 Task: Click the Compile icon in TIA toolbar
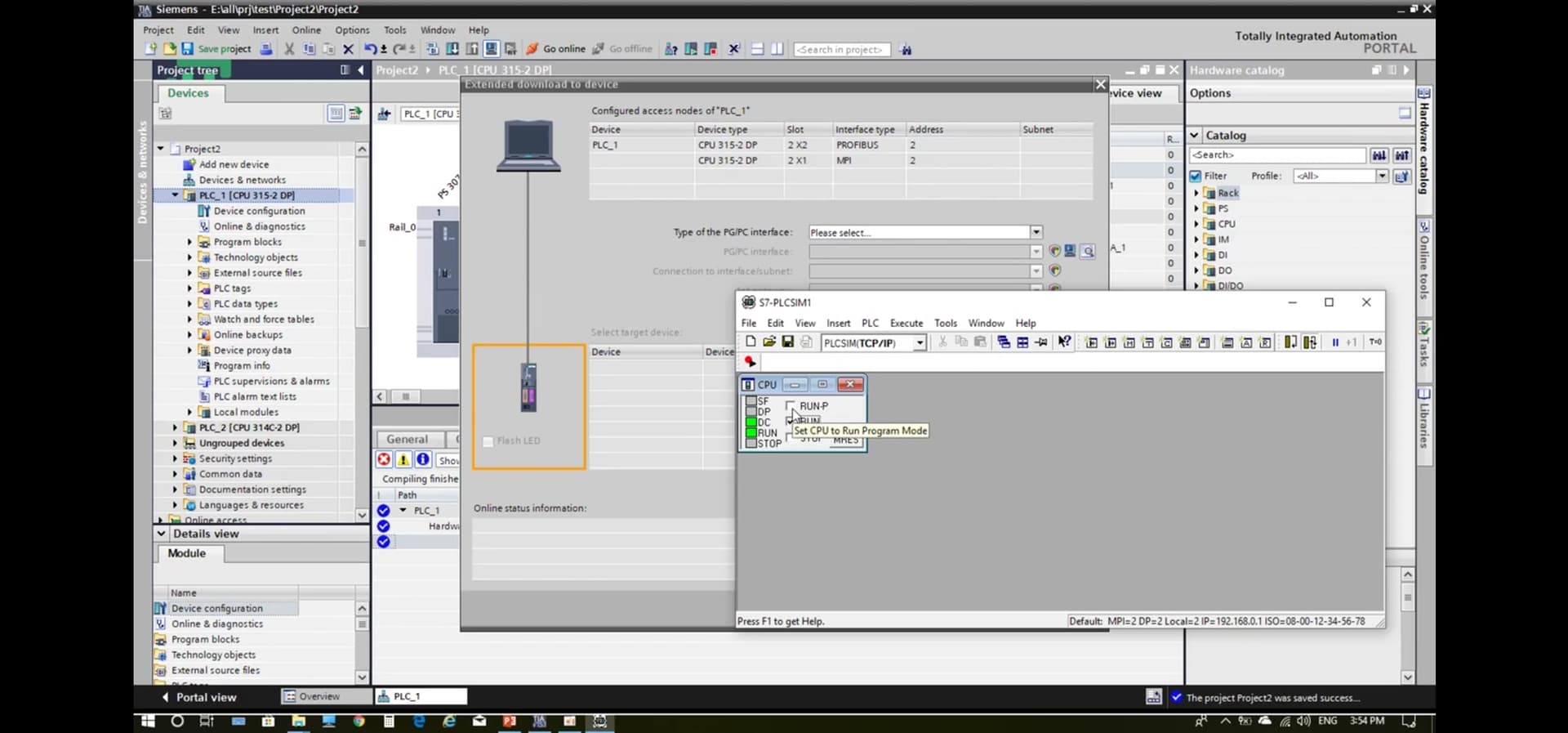pos(433,49)
